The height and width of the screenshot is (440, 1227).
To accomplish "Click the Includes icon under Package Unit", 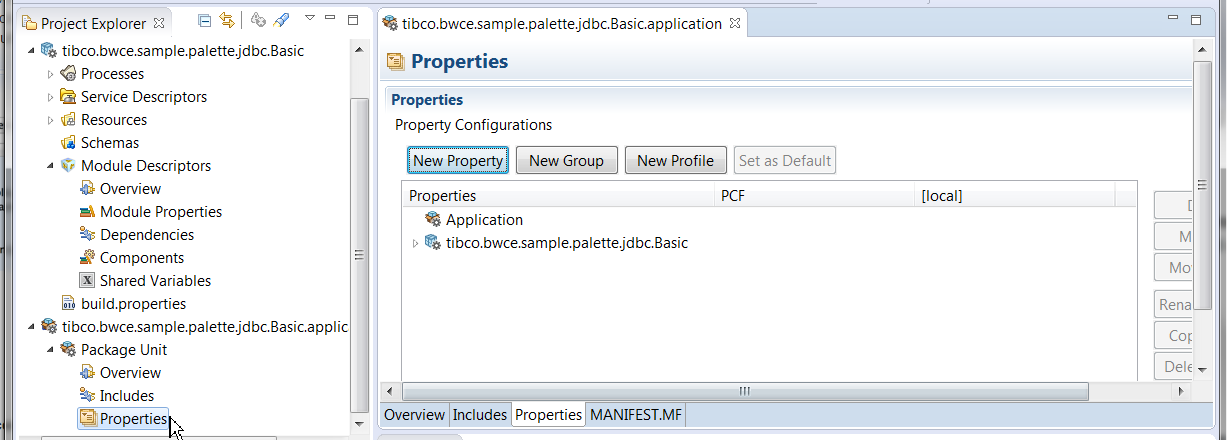I will 87,396.
